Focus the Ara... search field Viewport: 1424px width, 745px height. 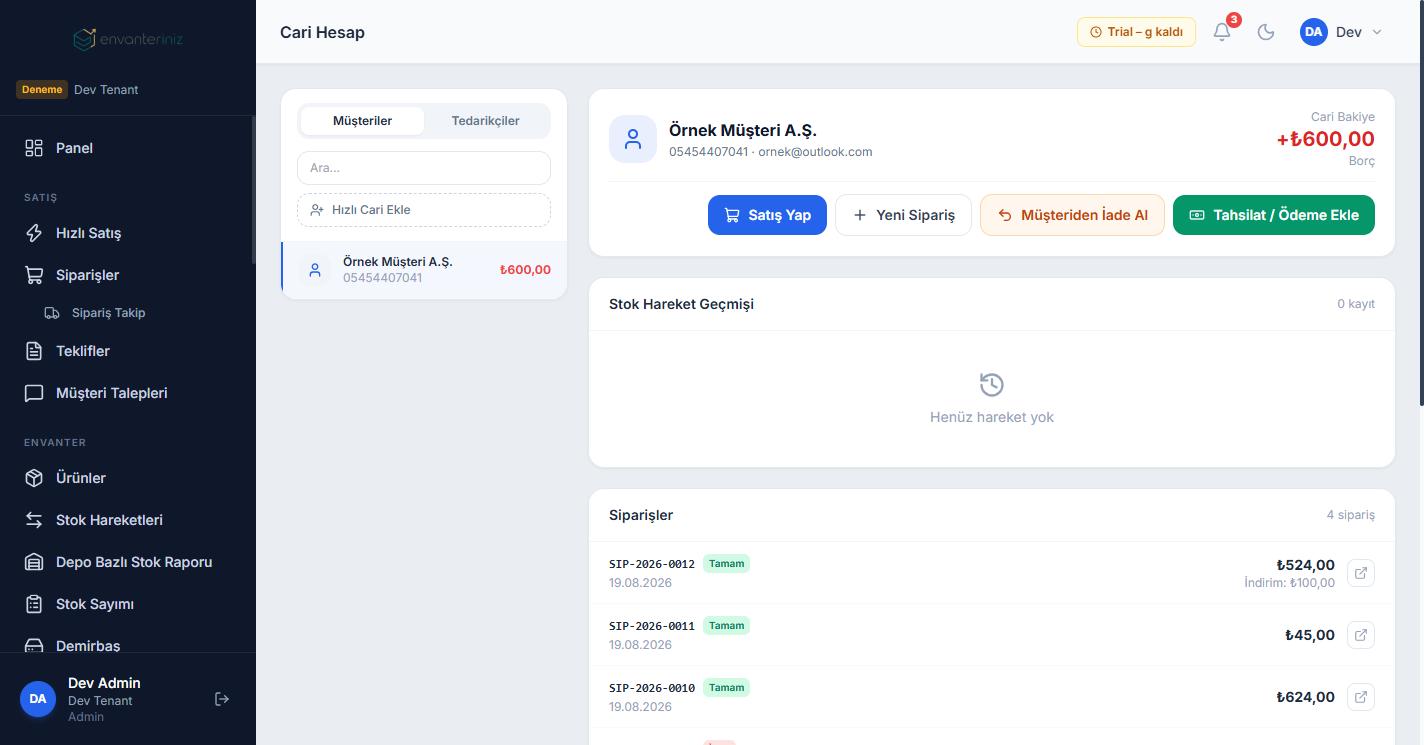coord(424,168)
